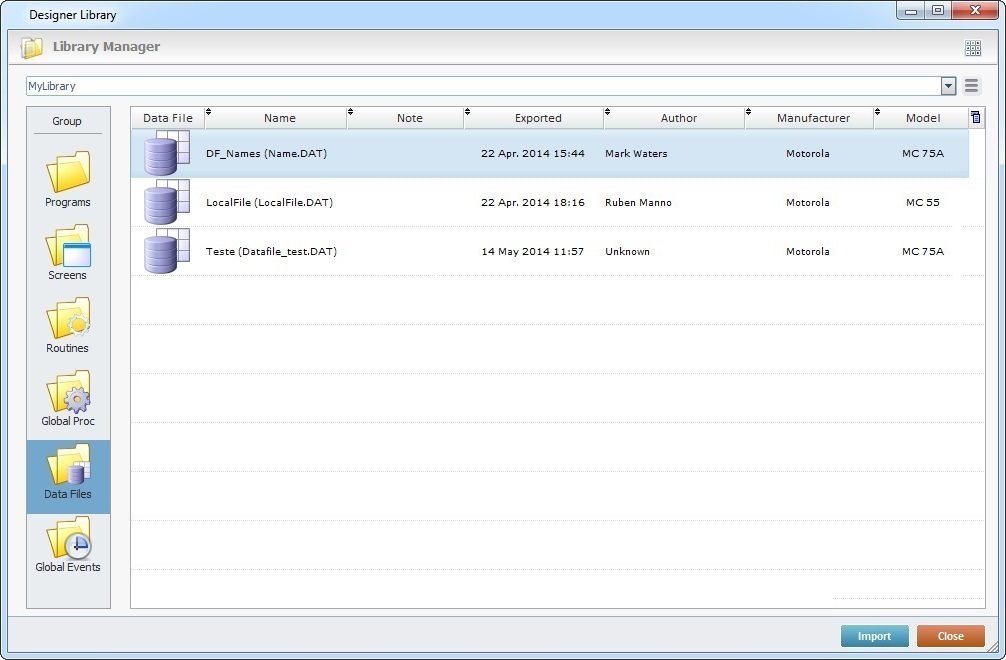1006x660 pixels.
Task: Click the Import button
Action: point(874,636)
